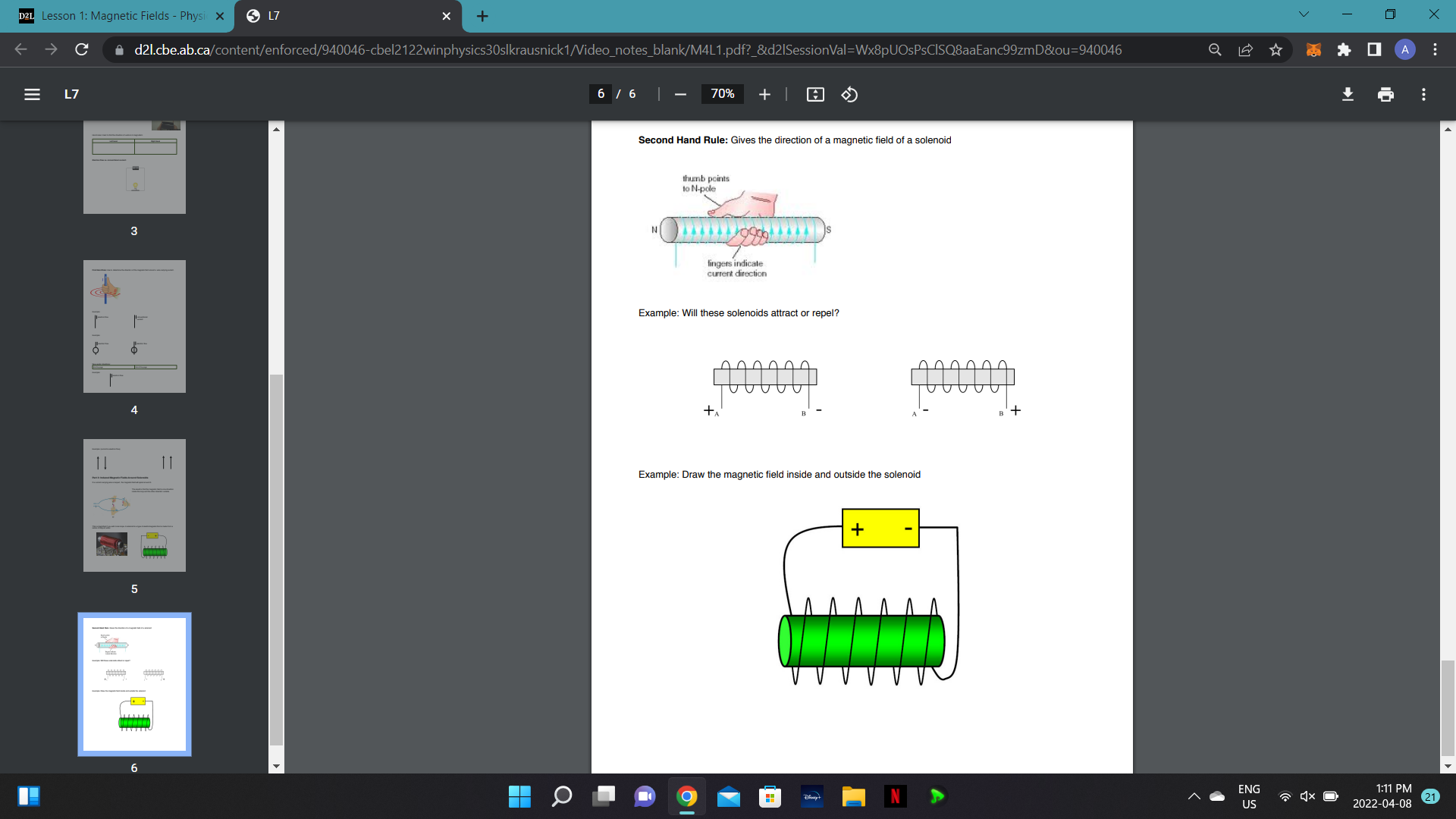The image size is (1456, 819).
Task: Edit the 70% zoom level field
Action: pyautogui.click(x=722, y=94)
